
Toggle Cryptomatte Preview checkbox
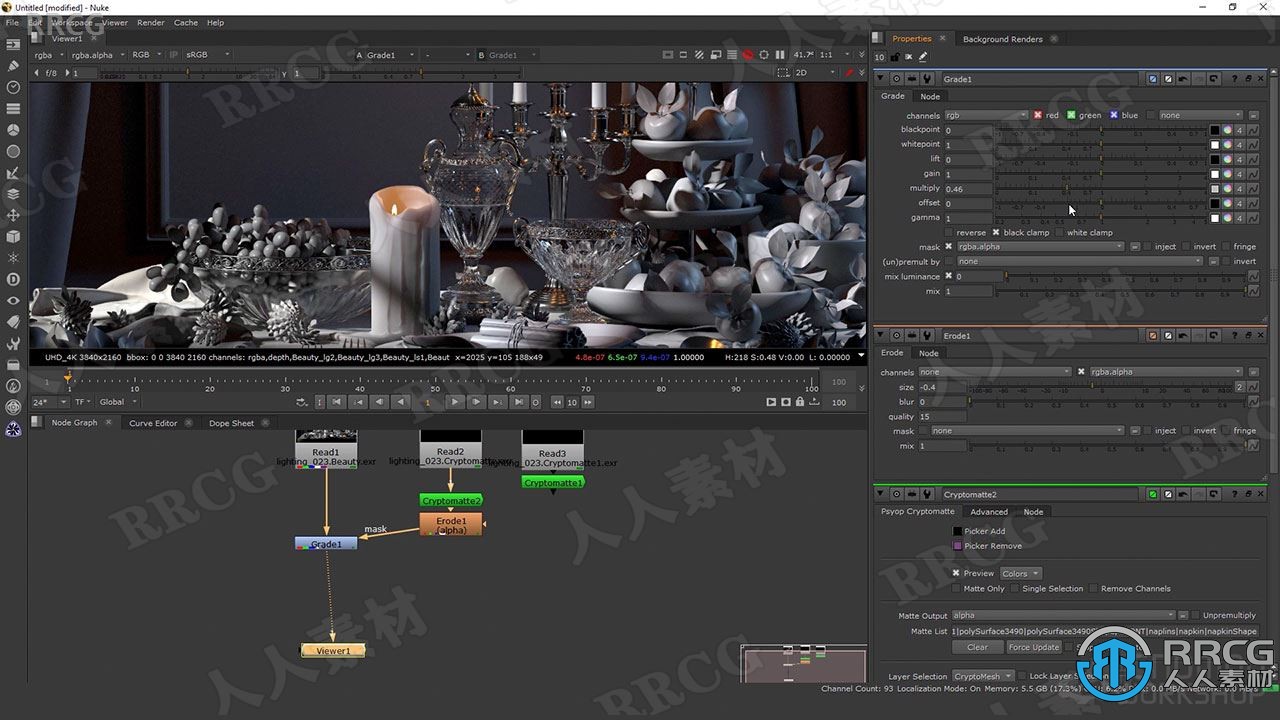(x=956, y=573)
